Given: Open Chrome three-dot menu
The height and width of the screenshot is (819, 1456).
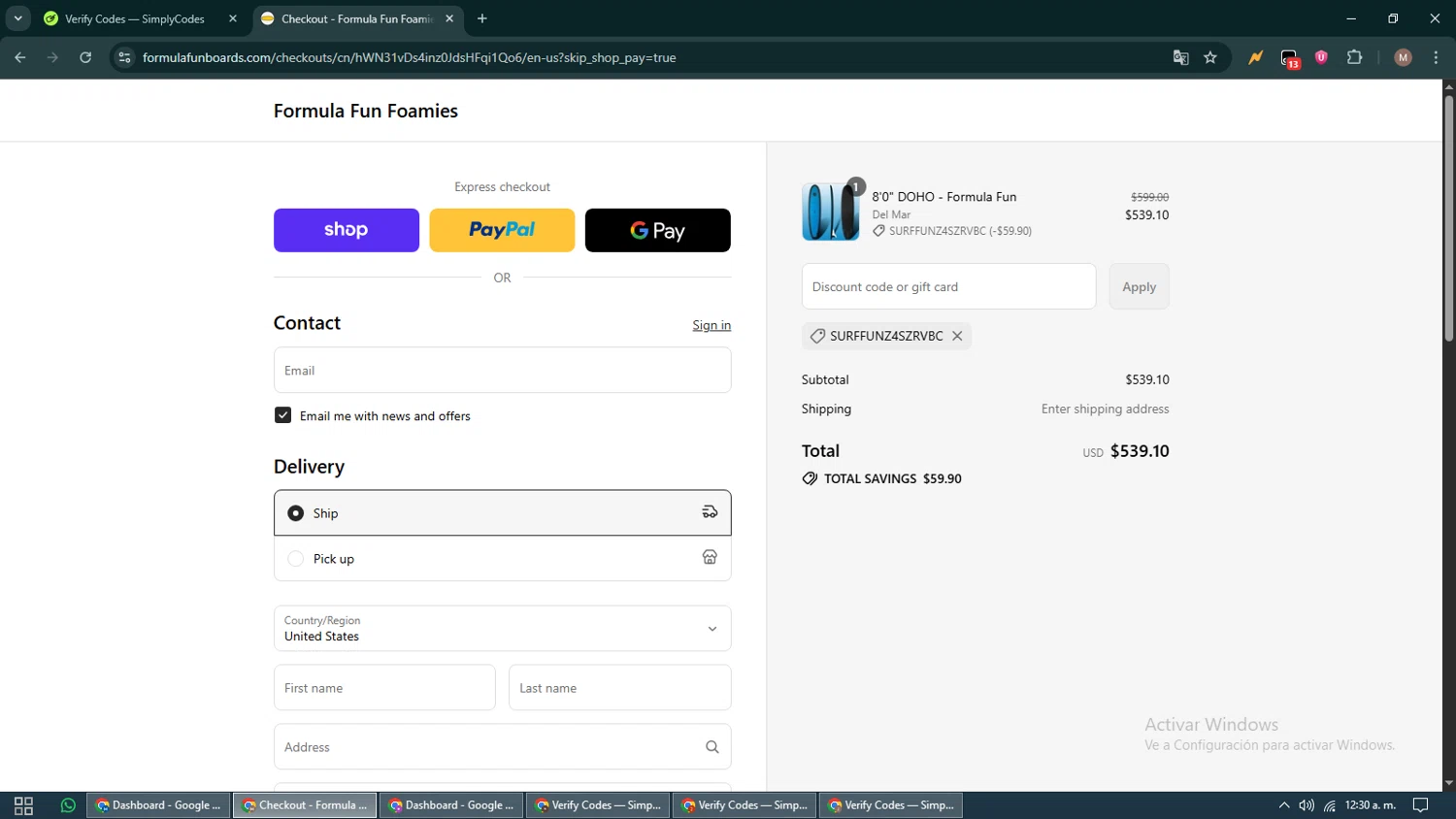Looking at the screenshot, I should [x=1436, y=57].
